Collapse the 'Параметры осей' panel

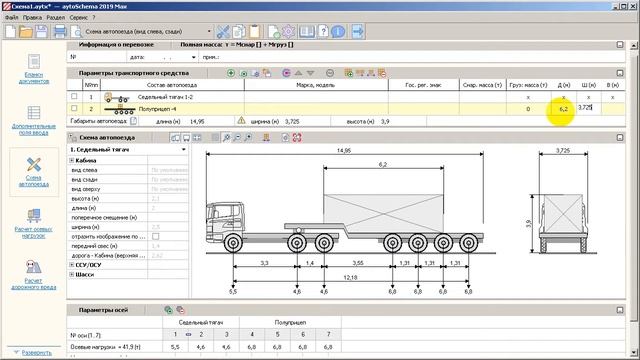[x=620, y=310]
